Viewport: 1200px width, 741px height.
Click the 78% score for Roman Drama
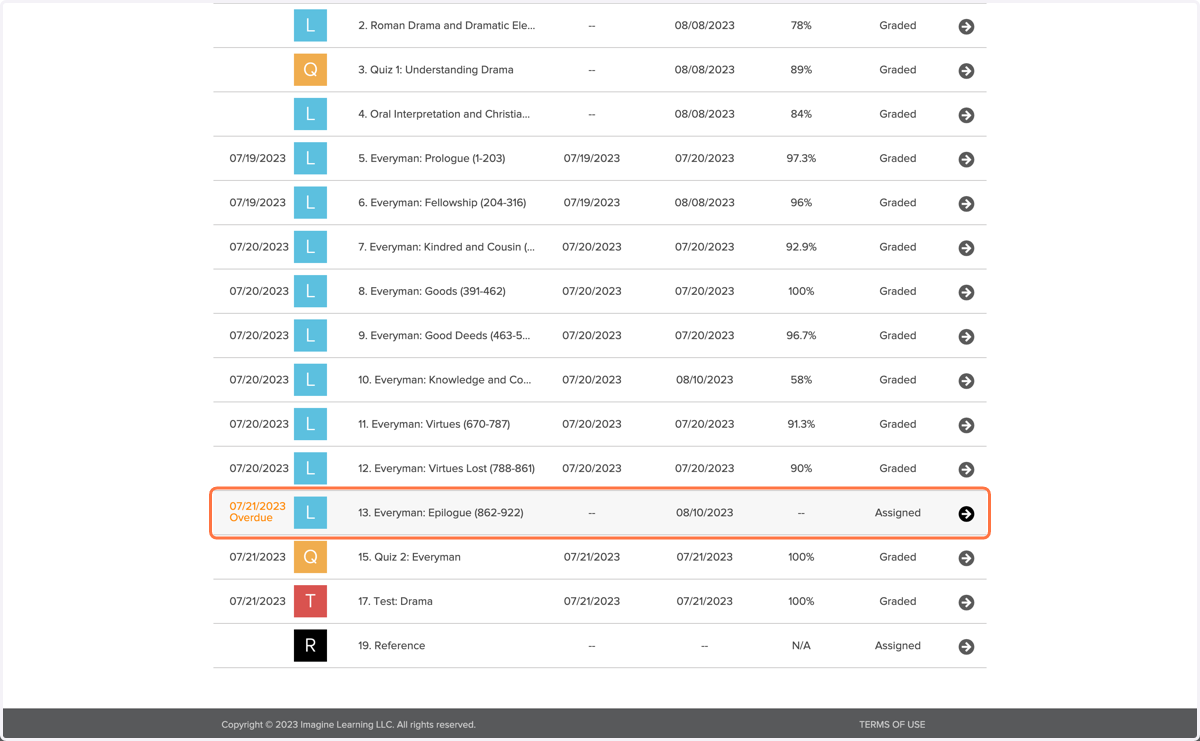click(801, 26)
